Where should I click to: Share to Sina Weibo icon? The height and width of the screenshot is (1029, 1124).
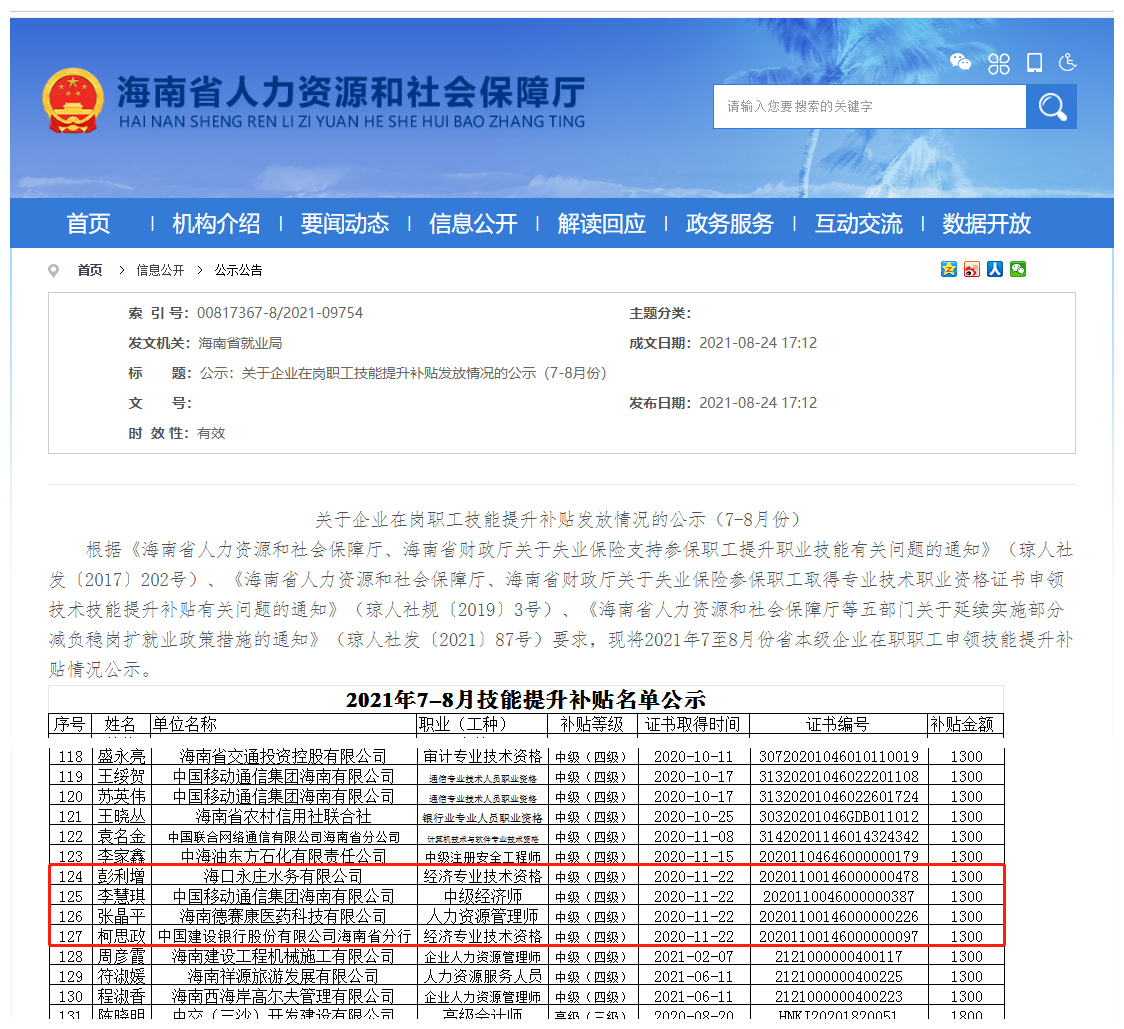point(971,268)
